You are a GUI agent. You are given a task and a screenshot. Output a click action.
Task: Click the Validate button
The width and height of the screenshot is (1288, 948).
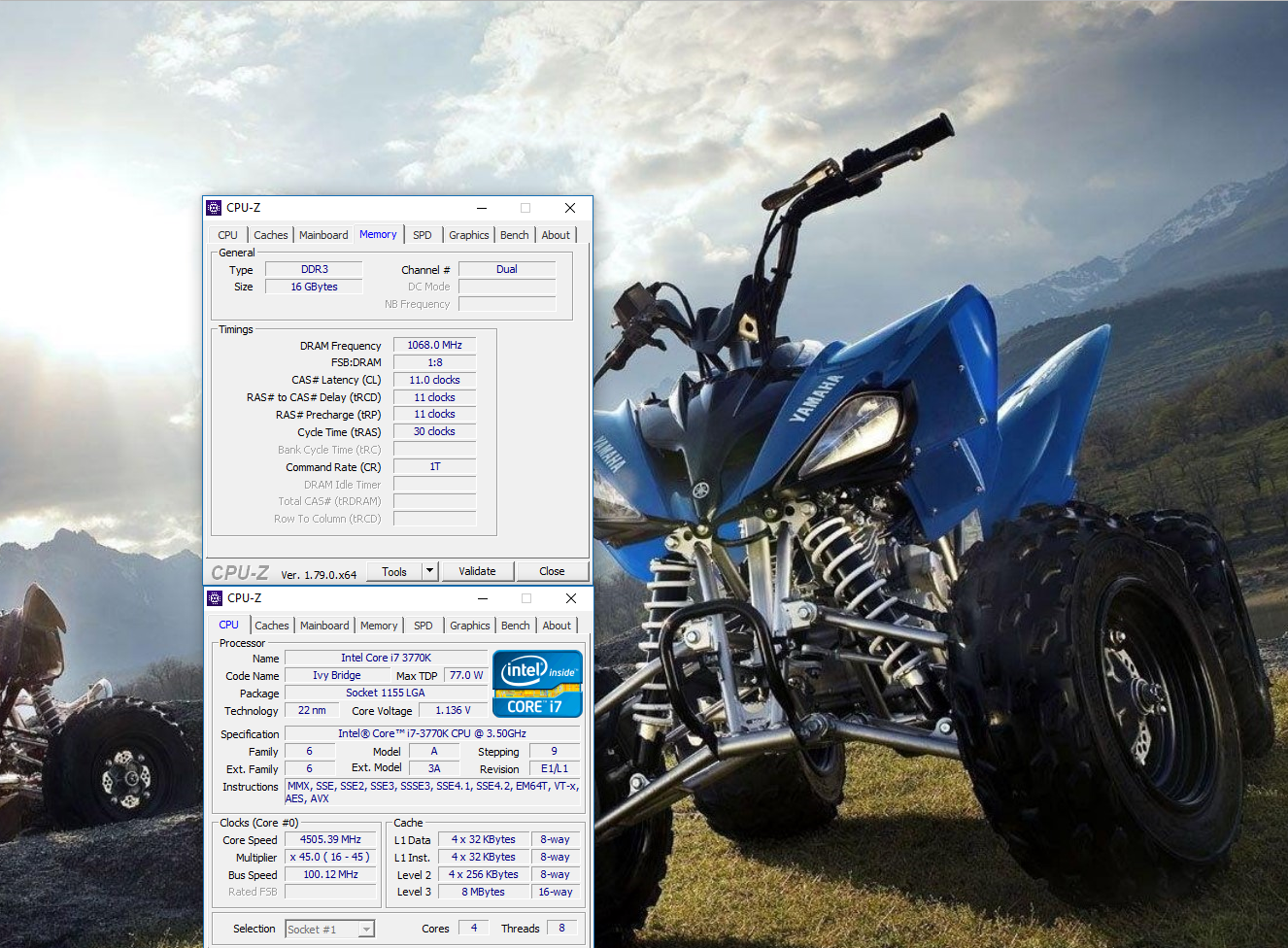coord(477,571)
